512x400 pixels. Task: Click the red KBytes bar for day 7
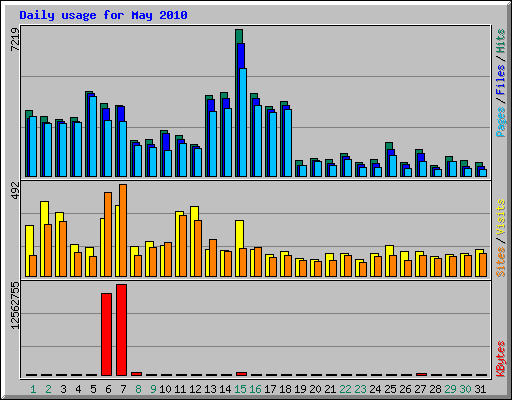pyautogui.click(x=121, y=330)
